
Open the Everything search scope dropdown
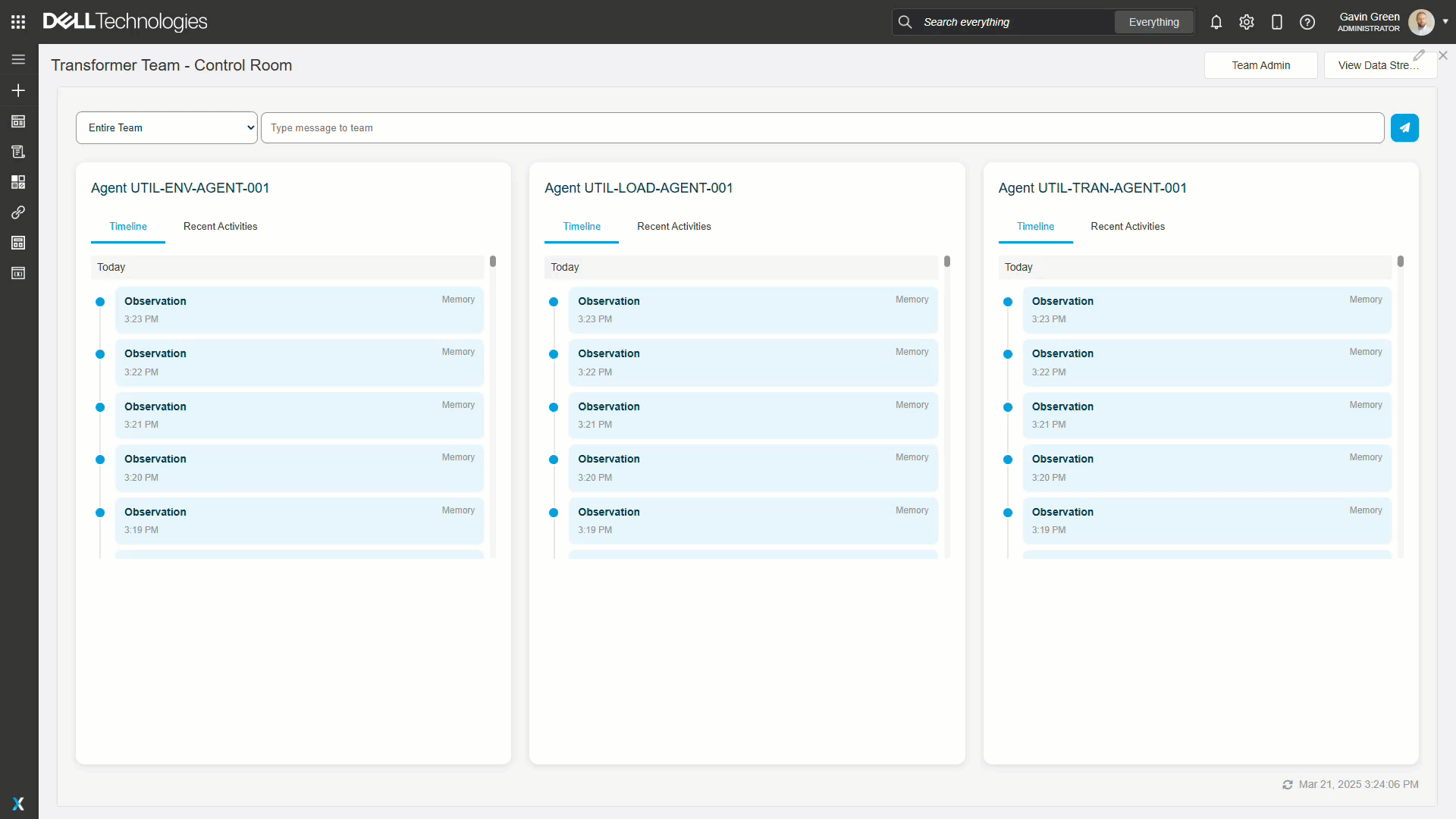tap(1153, 22)
